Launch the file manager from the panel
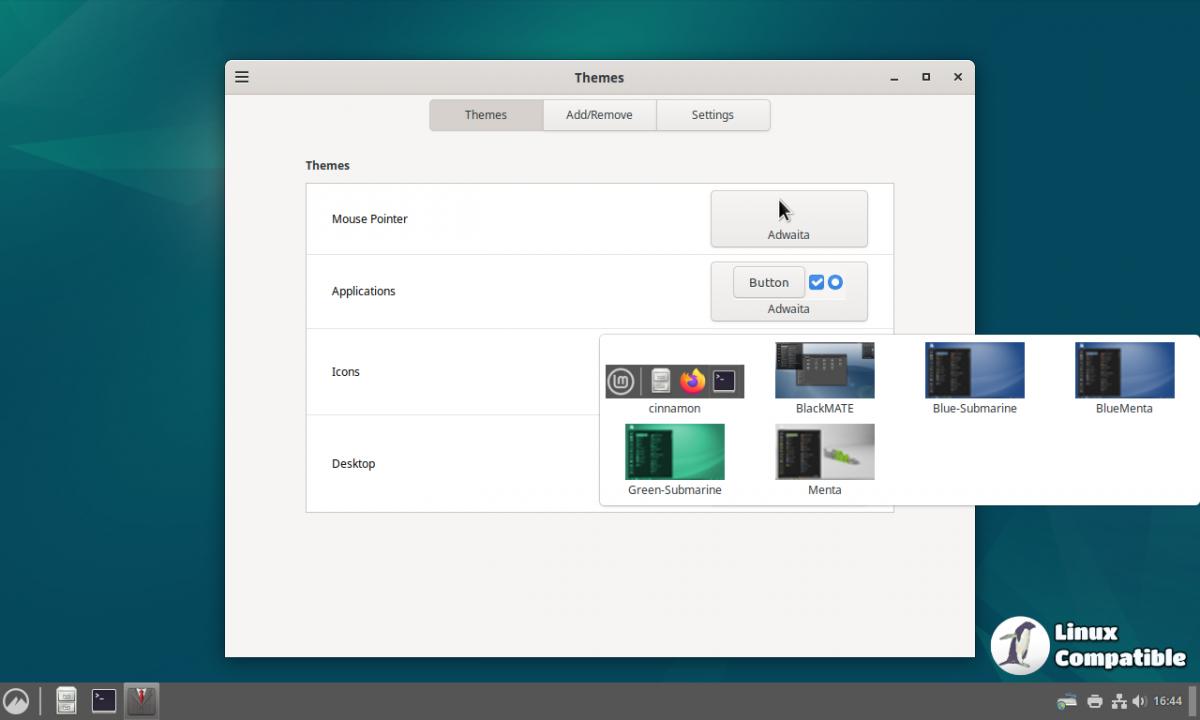 click(x=66, y=700)
